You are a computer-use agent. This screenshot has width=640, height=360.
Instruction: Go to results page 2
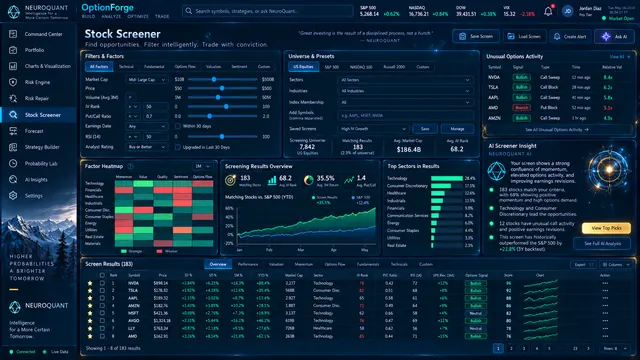(511, 348)
